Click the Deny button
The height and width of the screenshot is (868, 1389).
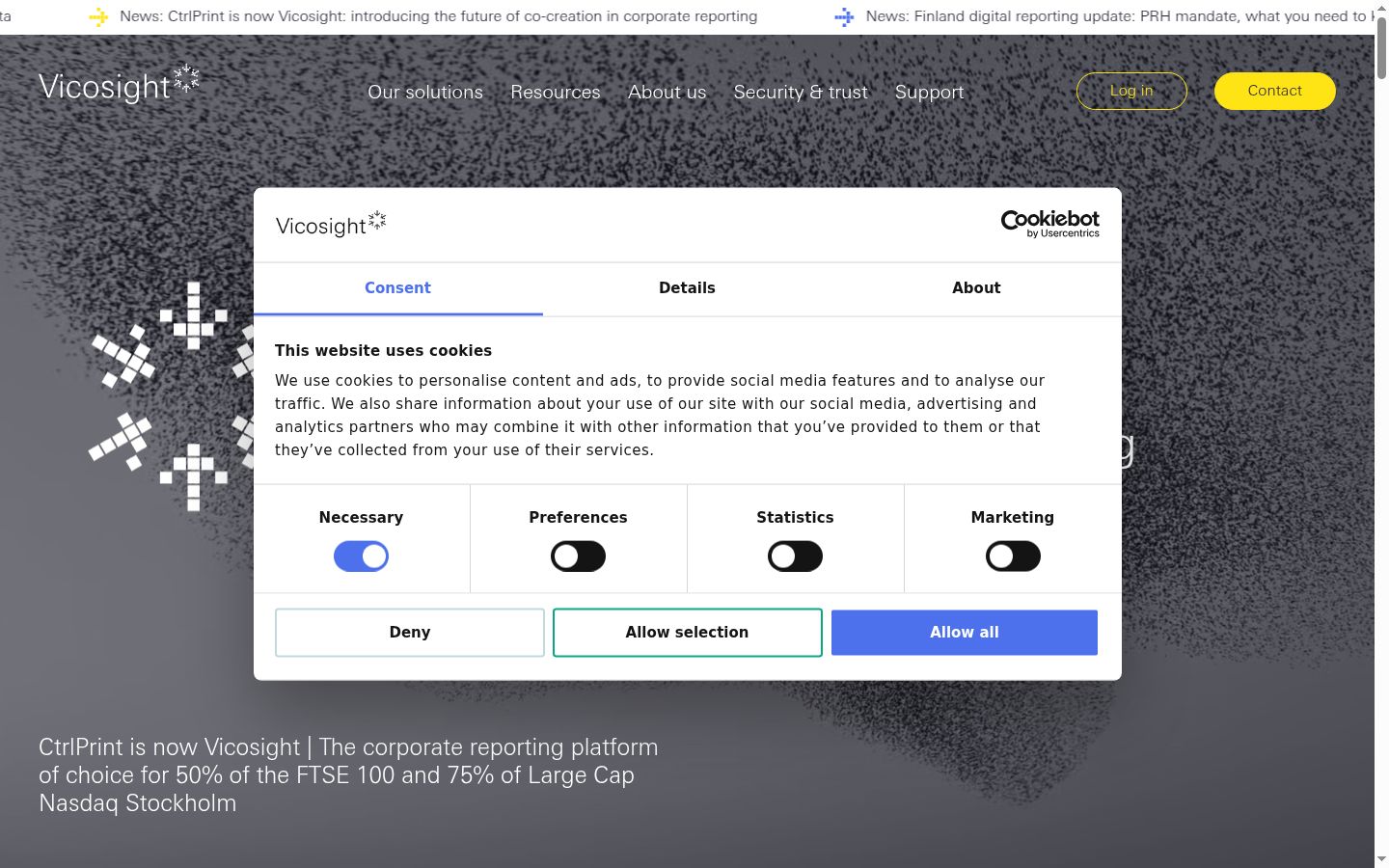[410, 633]
